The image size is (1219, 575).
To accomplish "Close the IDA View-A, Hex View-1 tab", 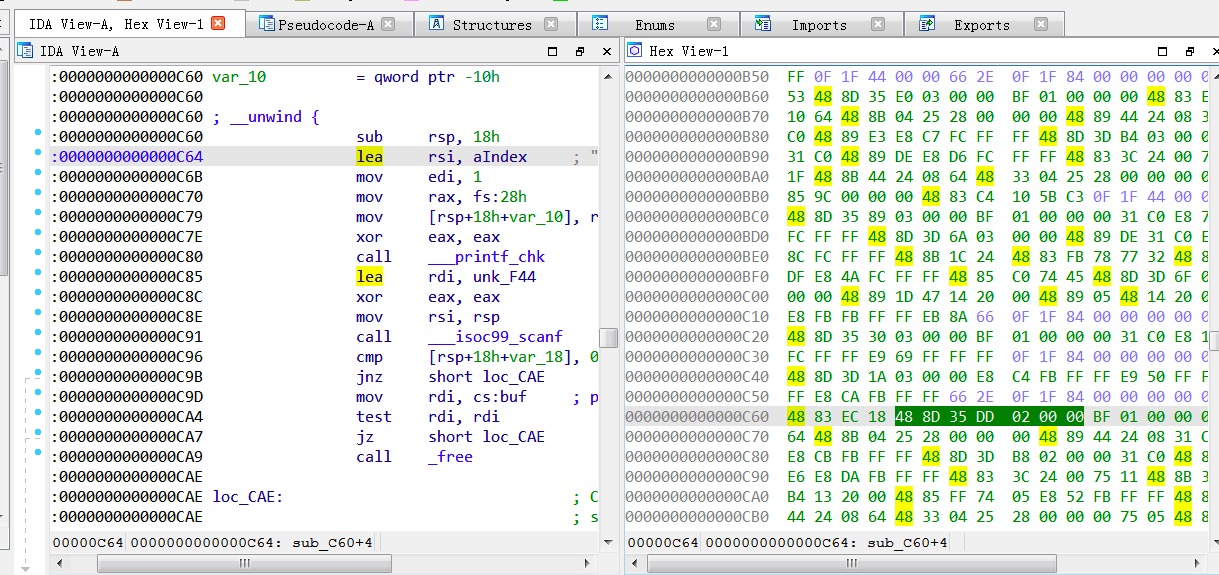I will coord(218,23).
